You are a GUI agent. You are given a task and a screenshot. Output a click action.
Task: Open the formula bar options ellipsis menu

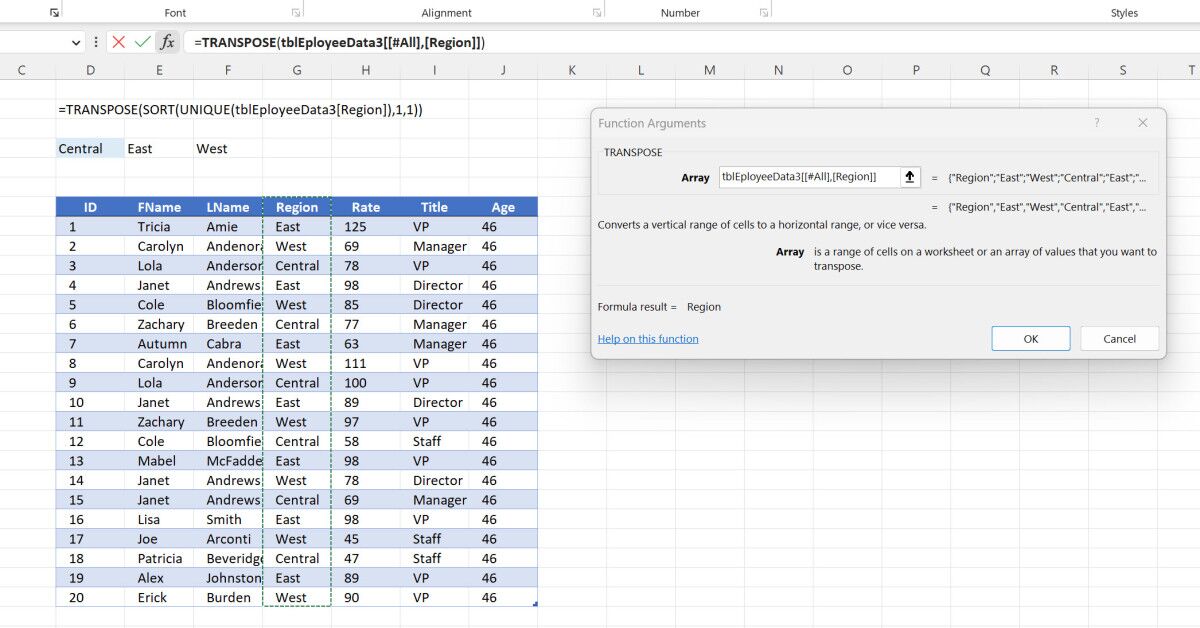[95, 42]
